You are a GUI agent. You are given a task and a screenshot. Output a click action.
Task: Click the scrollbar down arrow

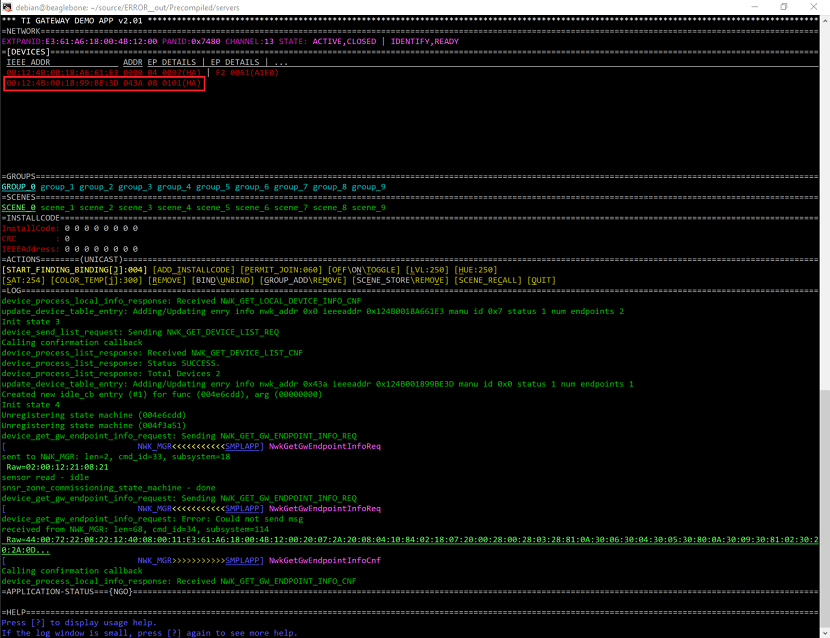[x=824, y=632]
